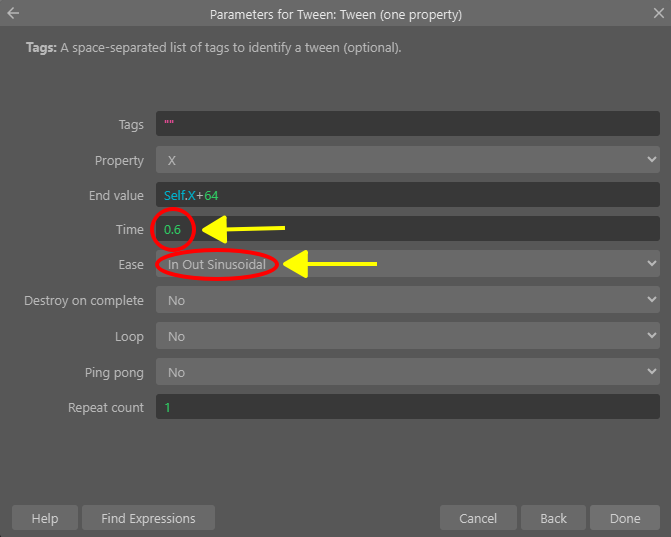Click the Tags input field
The width and height of the screenshot is (671, 537).
pyautogui.click(x=407, y=124)
